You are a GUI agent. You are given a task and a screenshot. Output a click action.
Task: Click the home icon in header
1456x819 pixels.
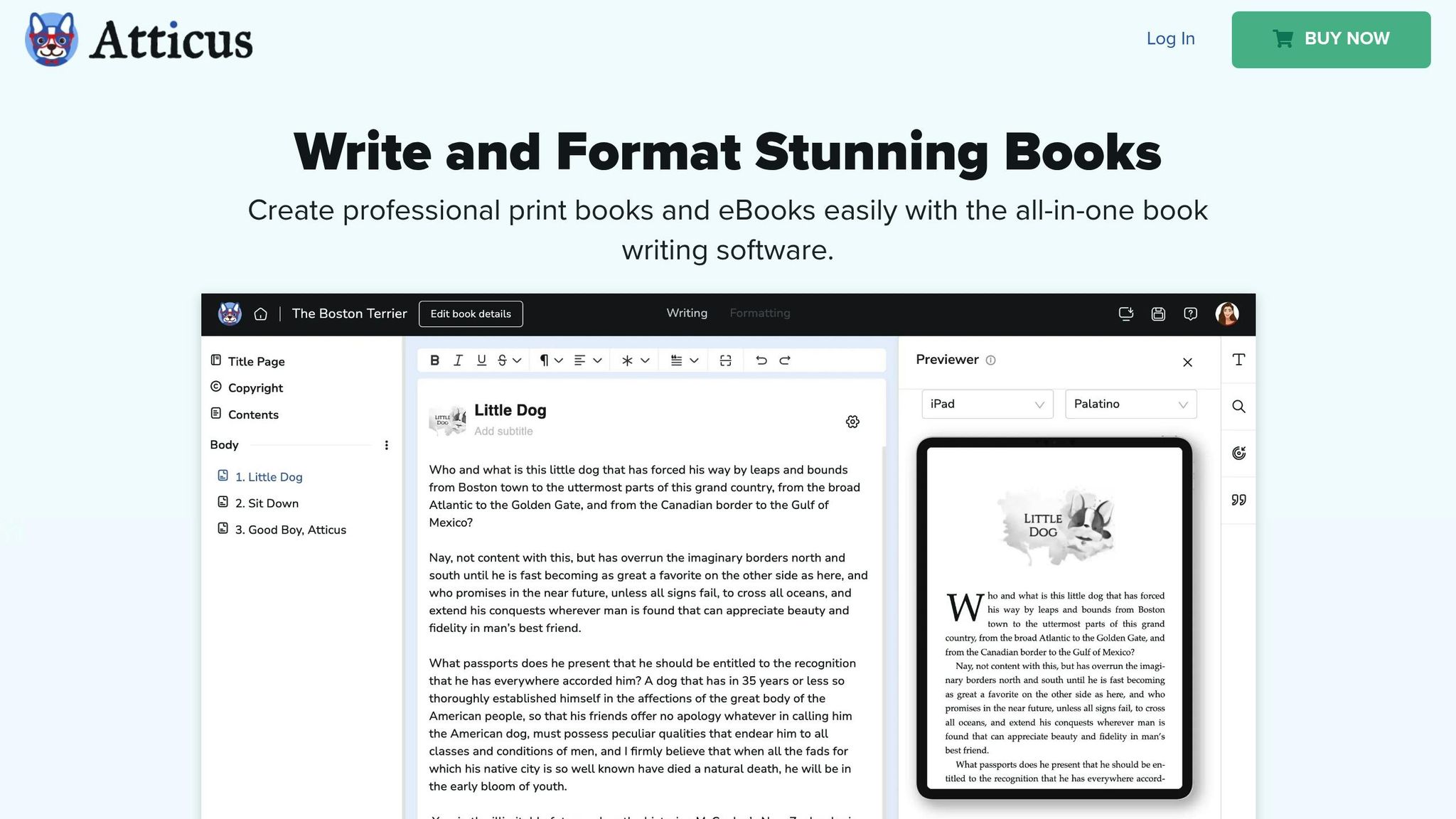pyautogui.click(x=260, y=314)
